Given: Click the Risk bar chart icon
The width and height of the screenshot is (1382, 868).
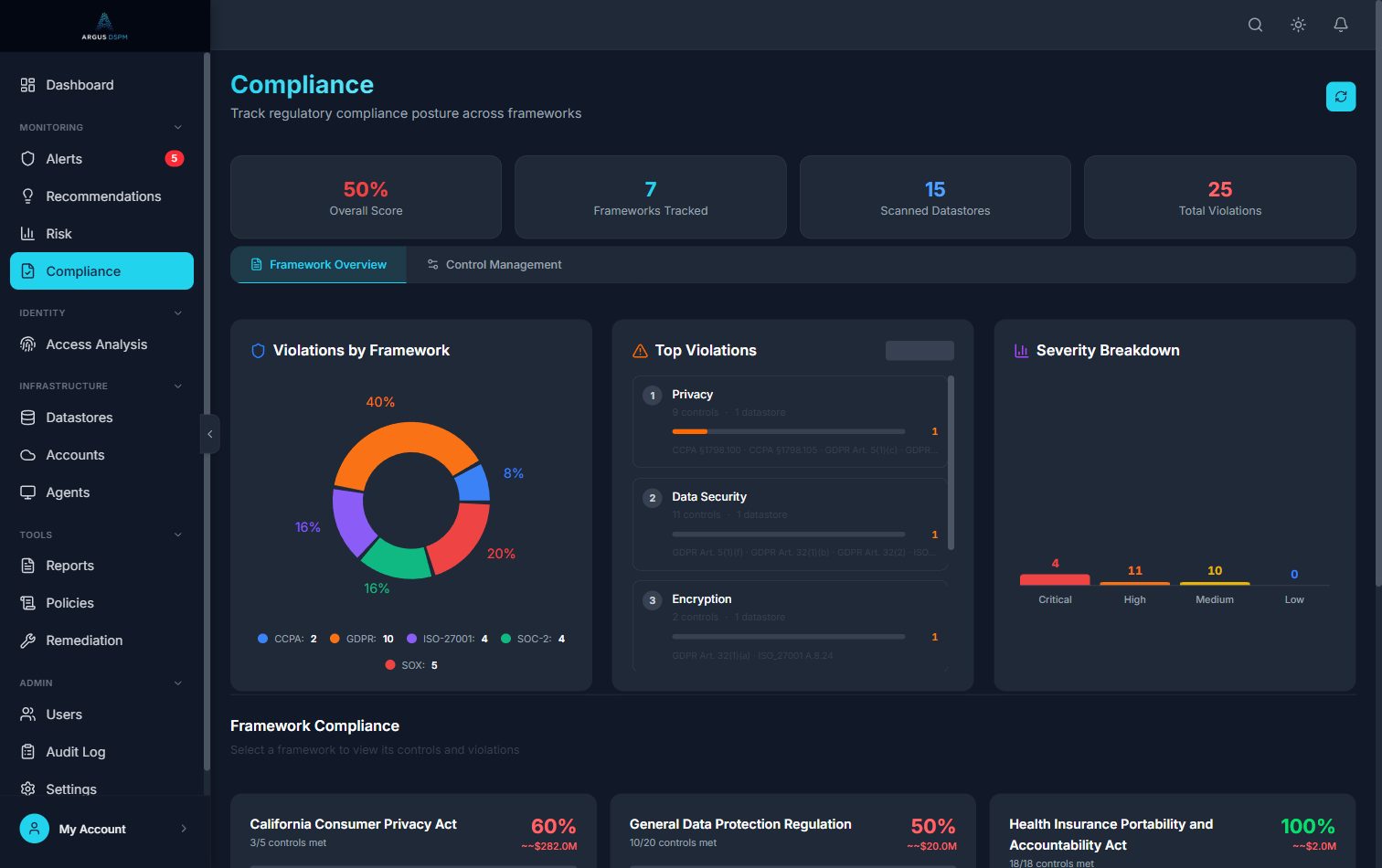Looking at the screenshot, I should [x=27, y=234].
